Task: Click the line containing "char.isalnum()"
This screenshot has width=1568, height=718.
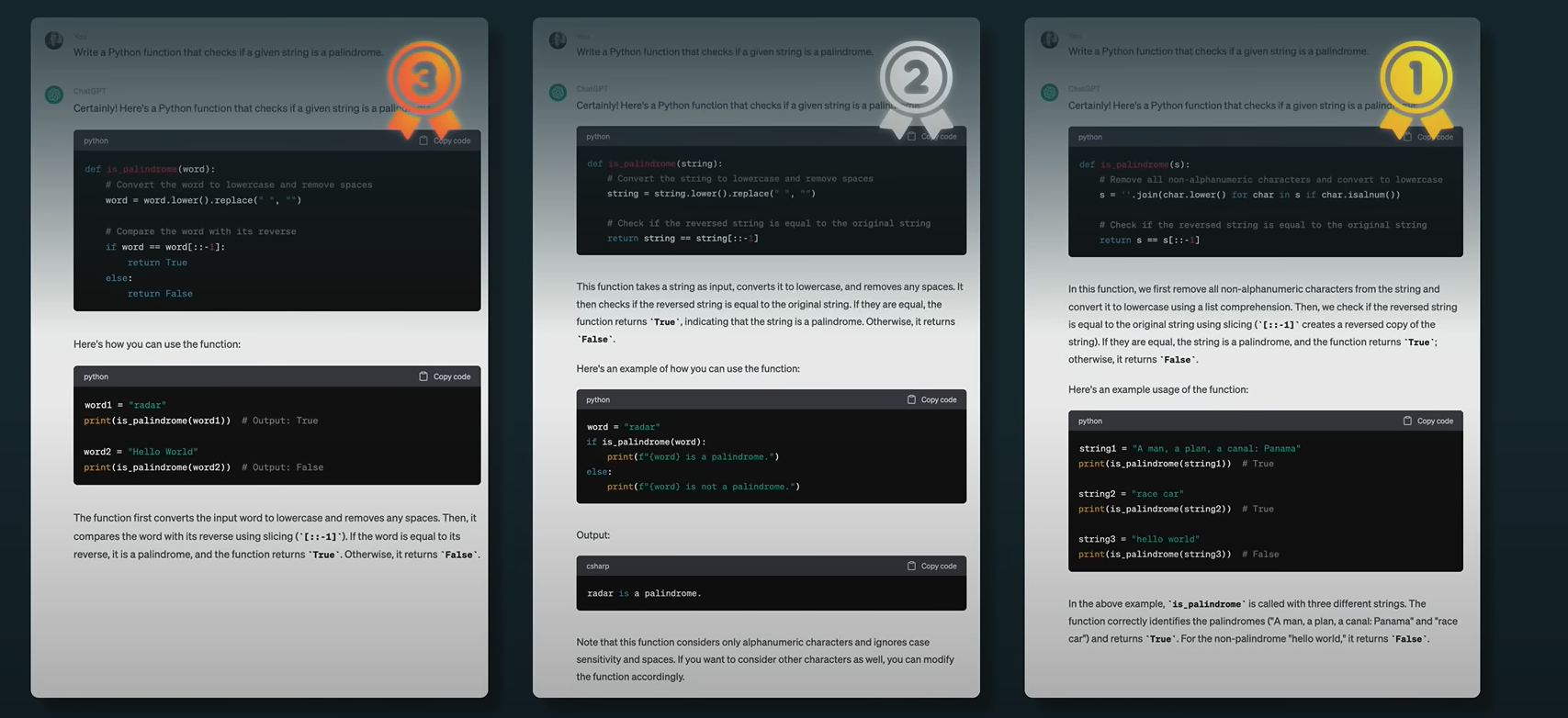Action: tap(1249, 195)
